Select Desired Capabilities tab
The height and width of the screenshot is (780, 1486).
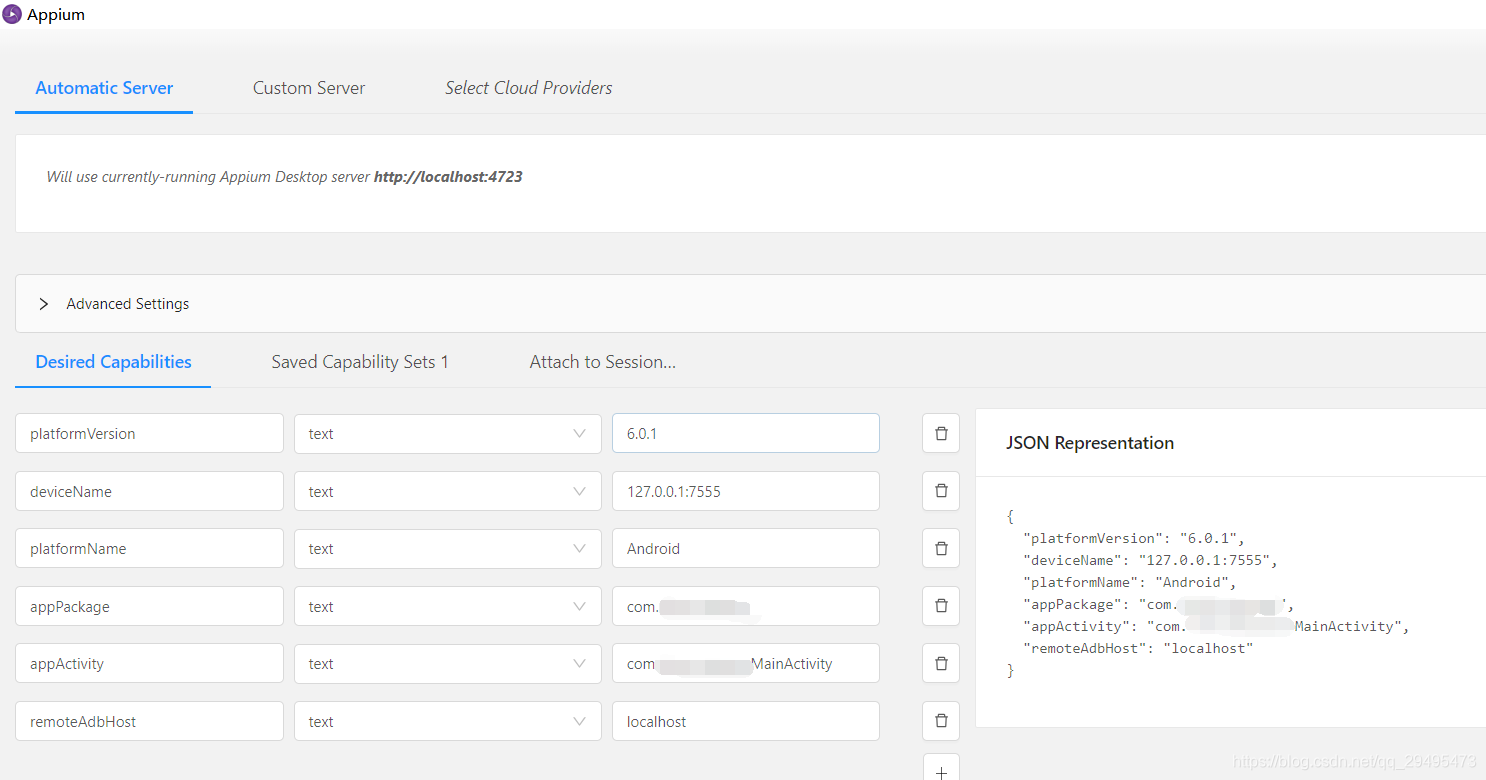[x=113, y=362]
